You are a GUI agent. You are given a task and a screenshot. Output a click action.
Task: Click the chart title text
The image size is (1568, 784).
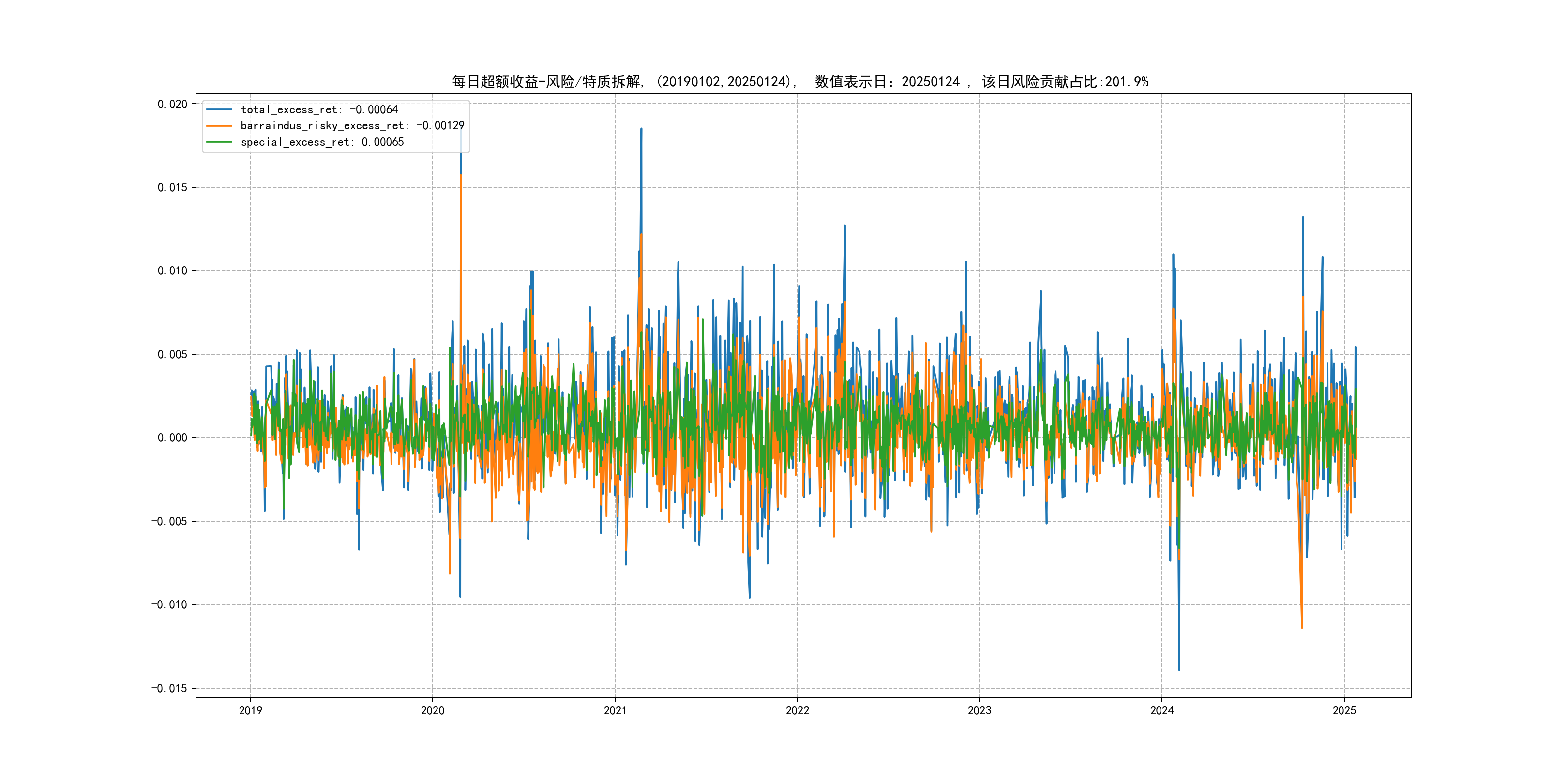[x=800, y=82]
